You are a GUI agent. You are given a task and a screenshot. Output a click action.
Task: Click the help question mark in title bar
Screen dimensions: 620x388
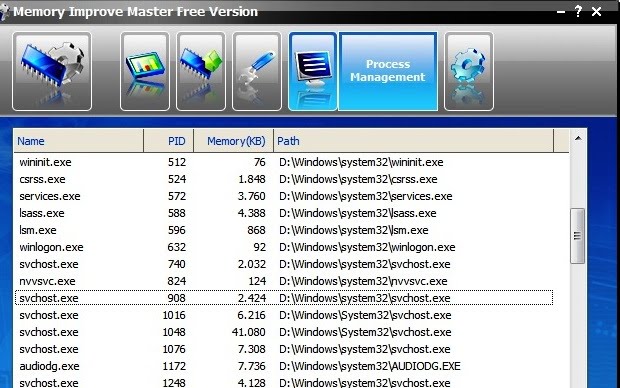(578, 11)
